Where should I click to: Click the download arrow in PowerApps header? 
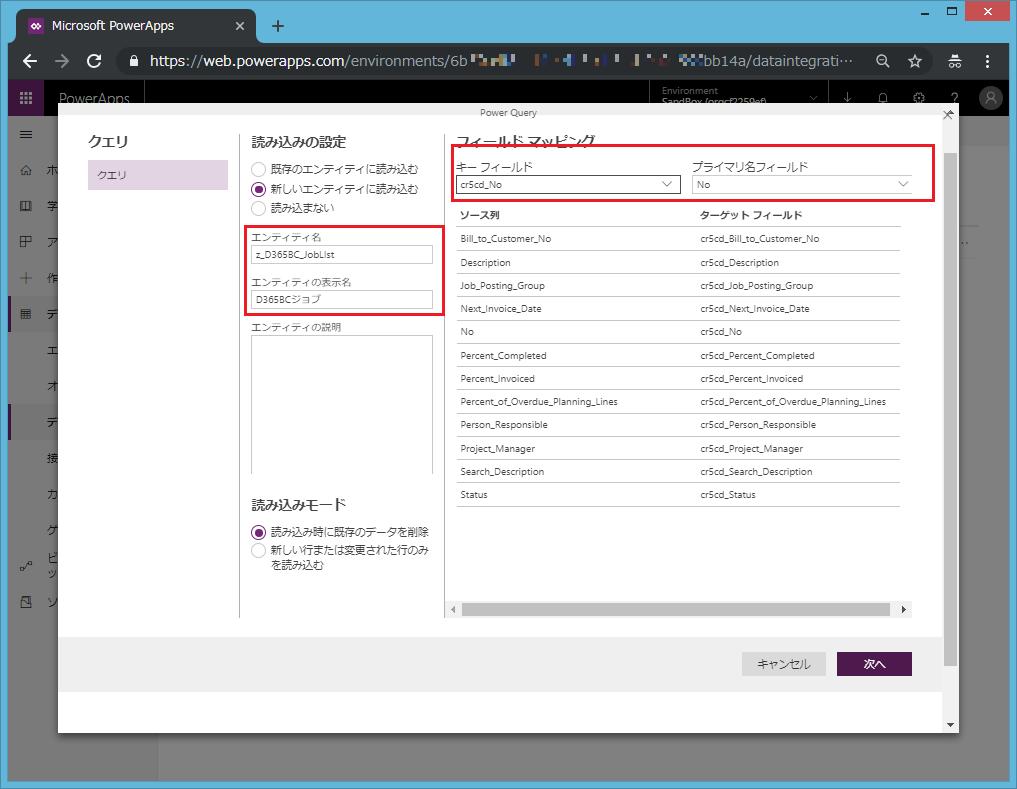tap(847, 97)
